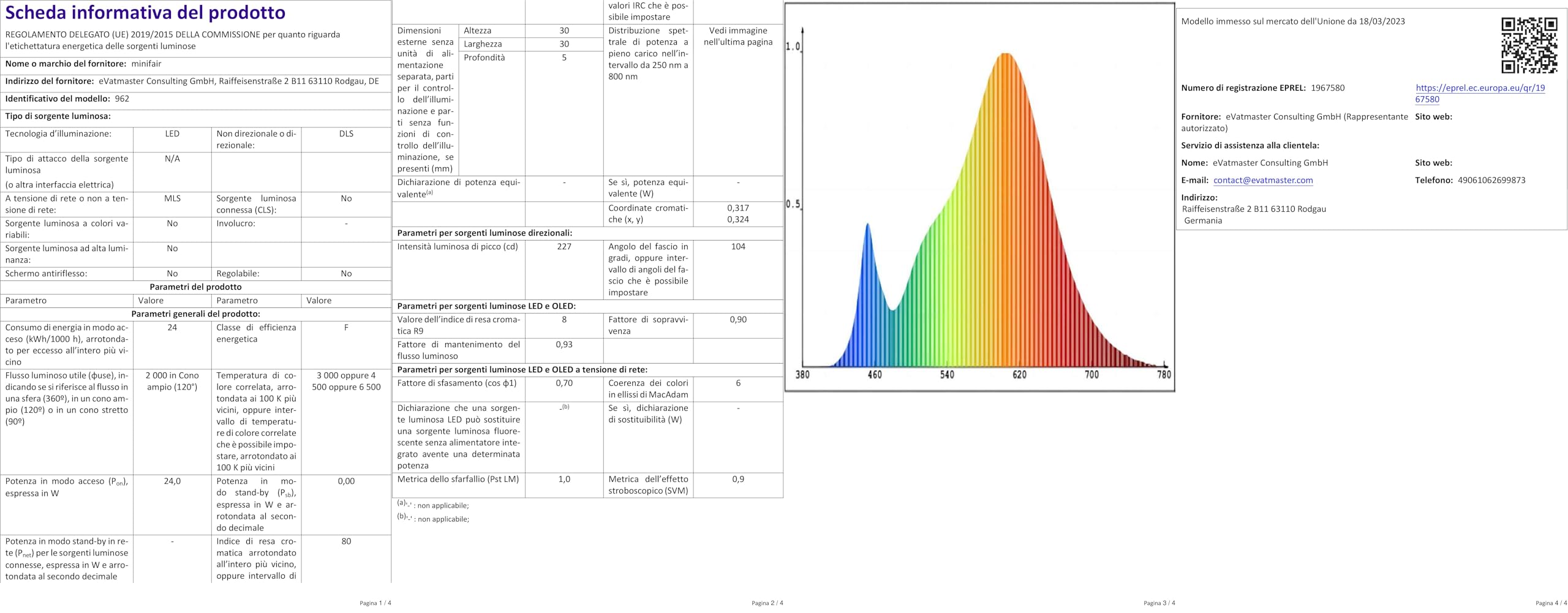Click the 'No' value beside Schermo antiriflesso

[x=172, y=274]
